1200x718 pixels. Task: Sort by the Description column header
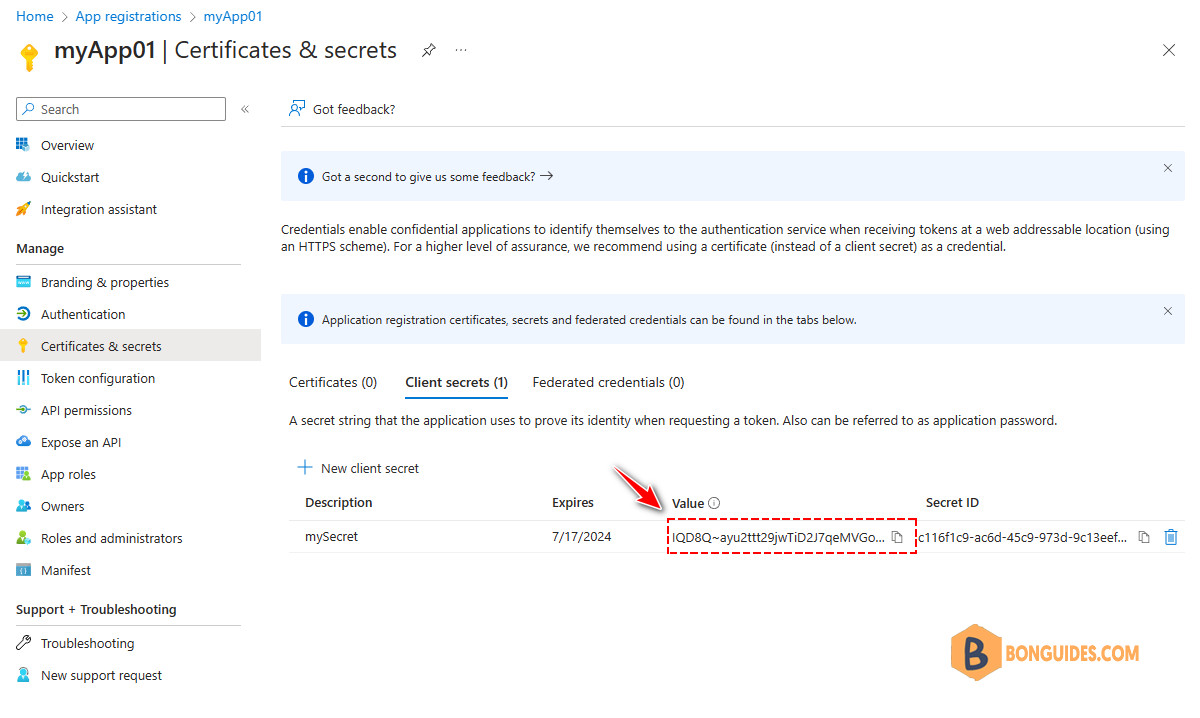pos(339,502)
